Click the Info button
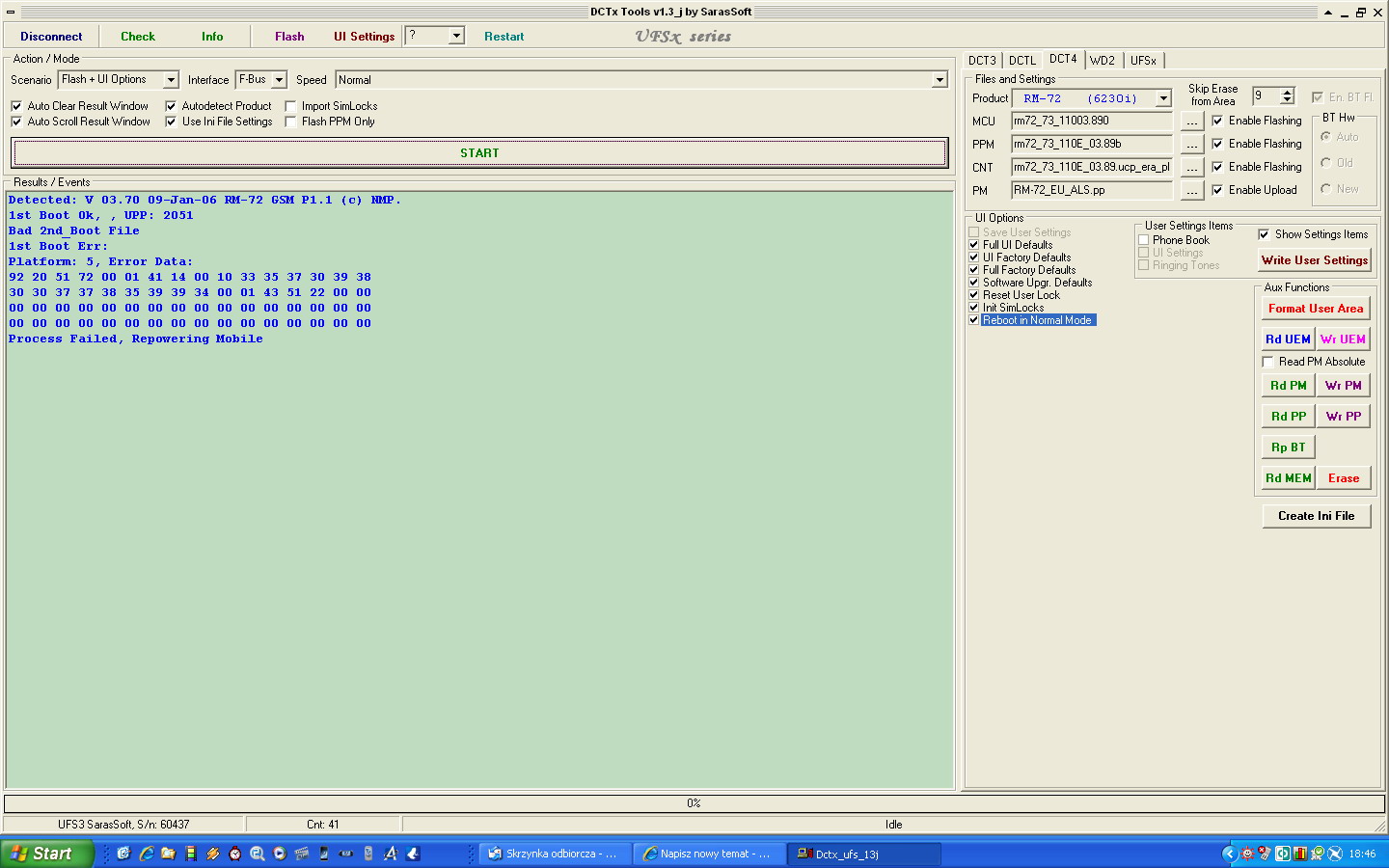 [212, 37]
